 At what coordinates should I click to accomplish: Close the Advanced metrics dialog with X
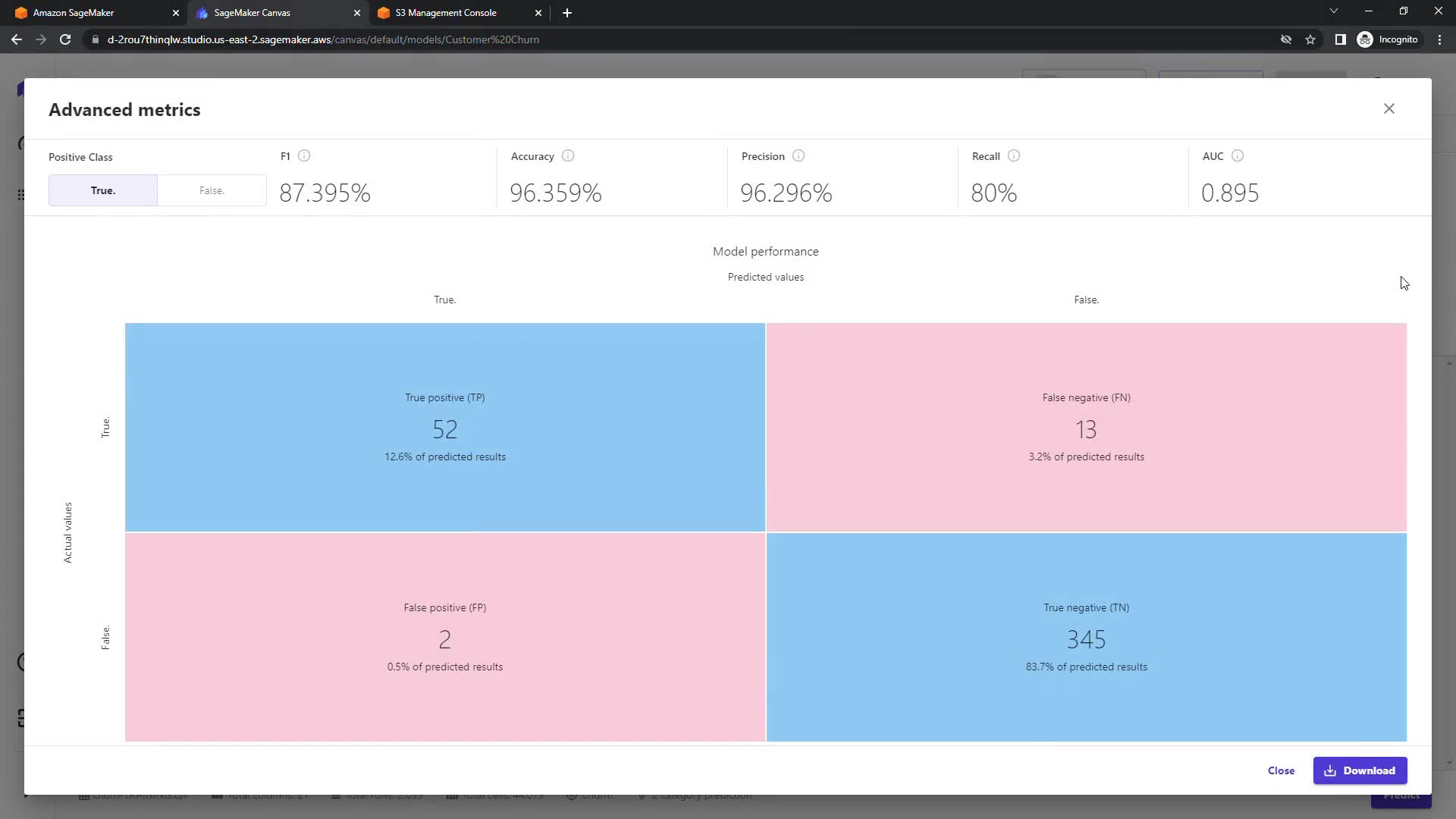tap(1389, 108)
